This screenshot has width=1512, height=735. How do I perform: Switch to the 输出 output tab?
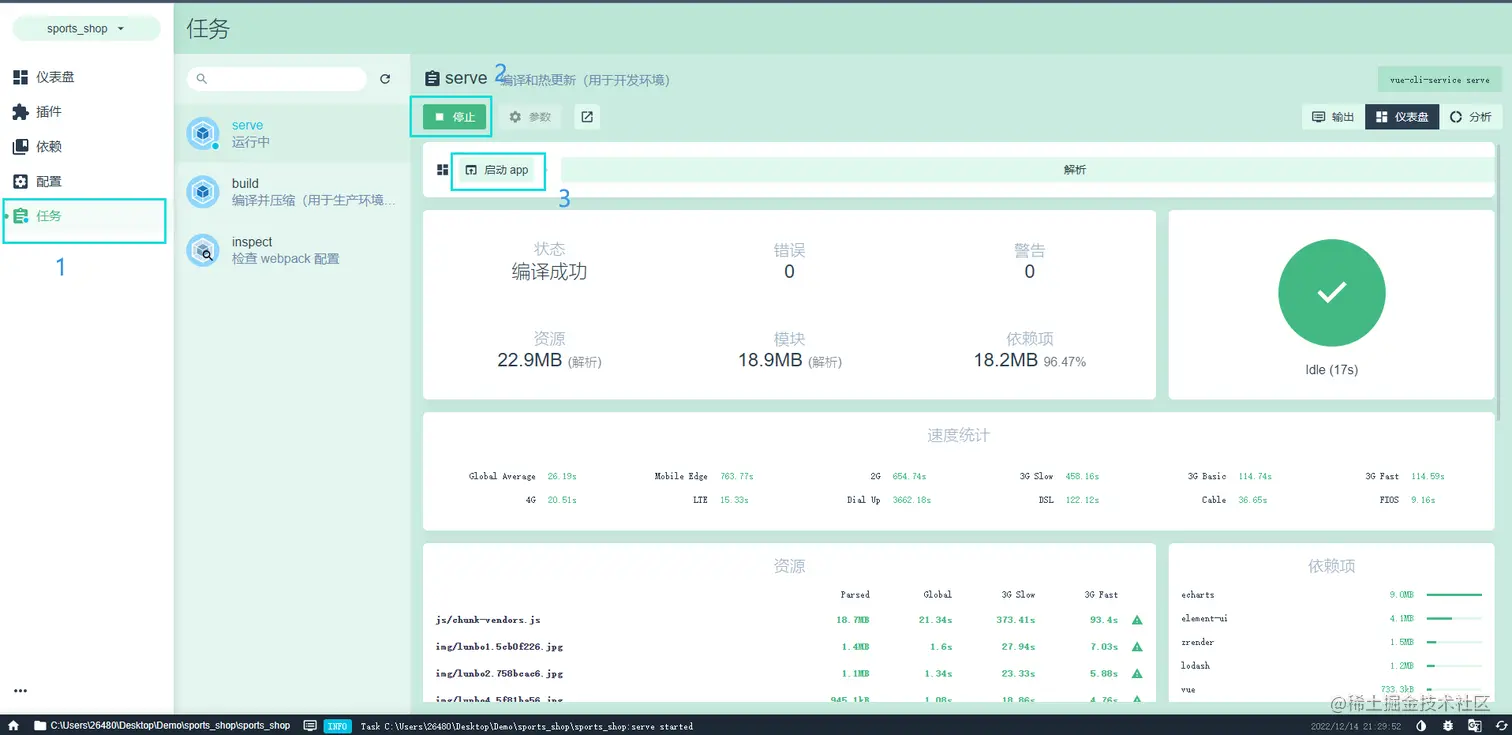(x=1333, y=117)
